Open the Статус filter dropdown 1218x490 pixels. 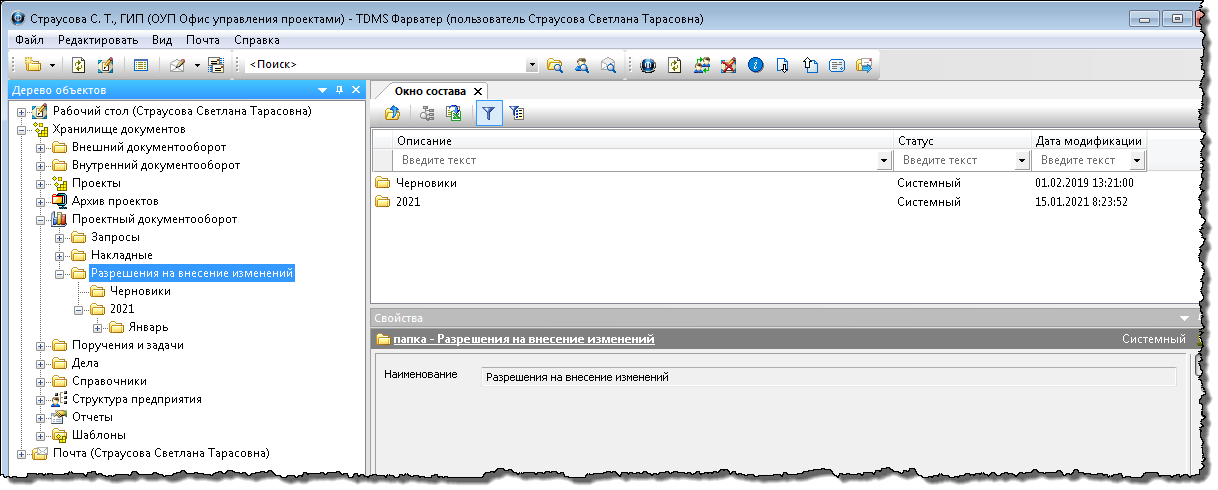pyautogui.click(x=1021, y=160)
